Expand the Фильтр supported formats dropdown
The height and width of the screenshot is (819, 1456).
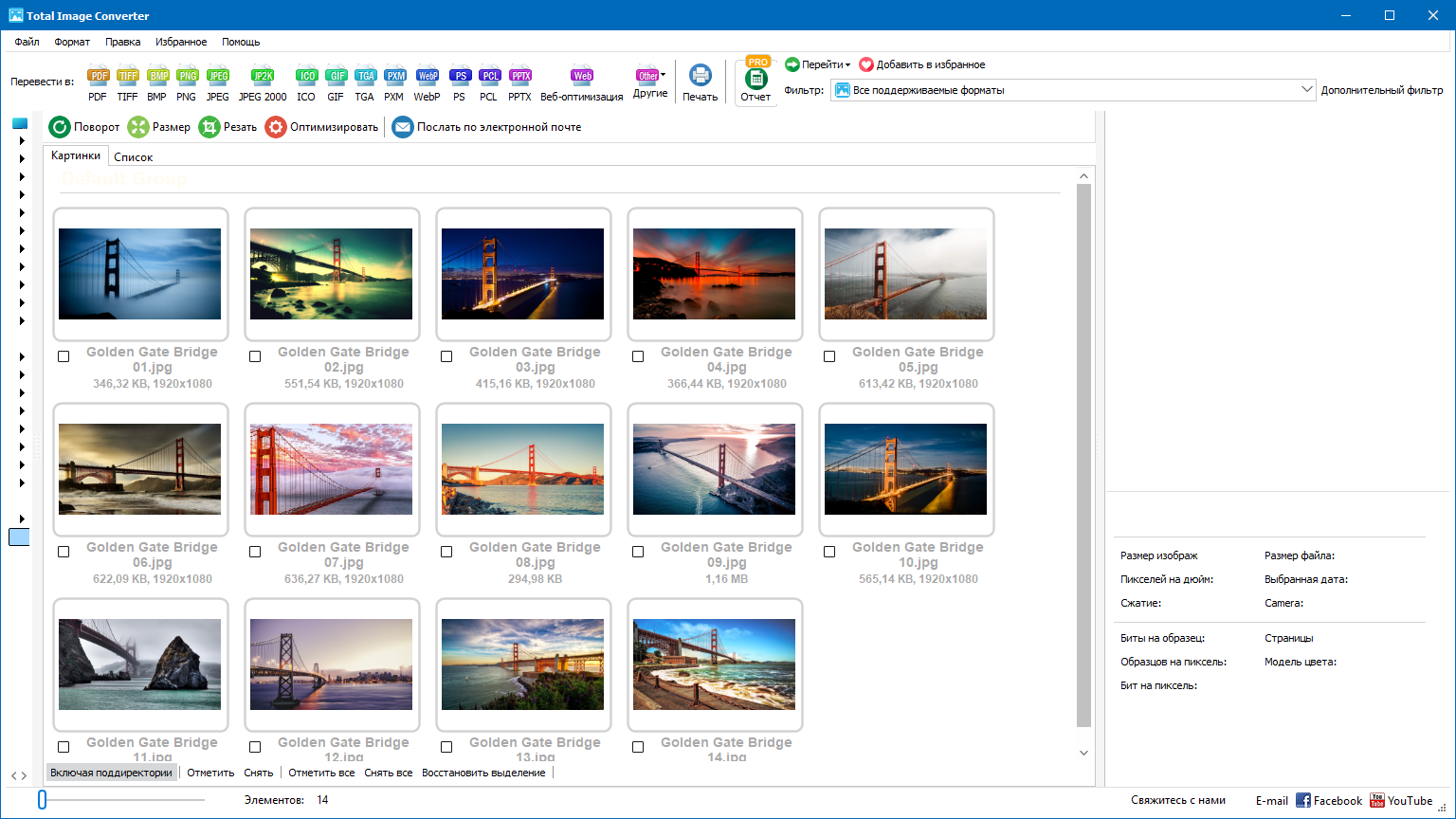[1307, 90]
